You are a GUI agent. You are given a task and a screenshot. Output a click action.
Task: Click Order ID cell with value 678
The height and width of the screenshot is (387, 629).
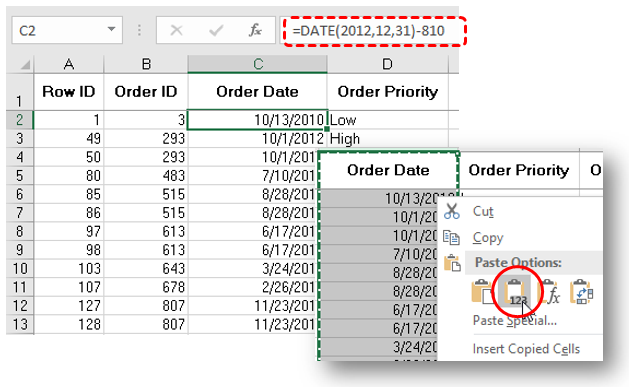pos(146,287)
